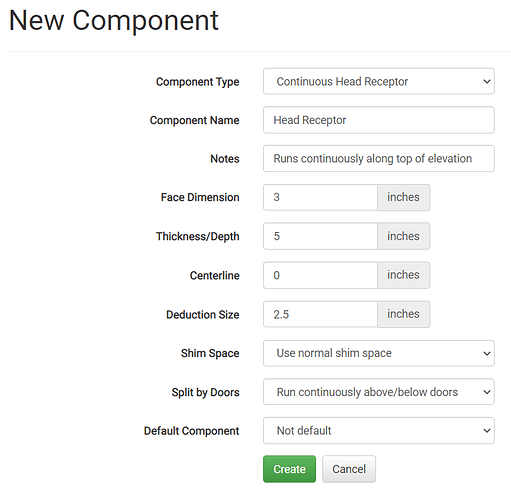Open the Component Type dropdown
The height and width of the screenshot is (499, 511).
point(379,81)
